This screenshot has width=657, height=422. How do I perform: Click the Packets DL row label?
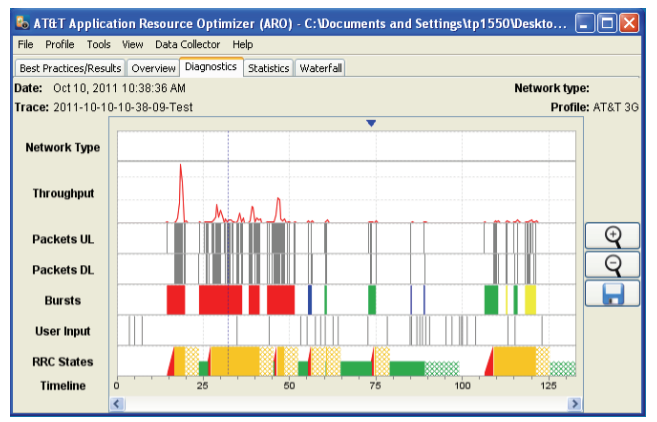point(63,270)
